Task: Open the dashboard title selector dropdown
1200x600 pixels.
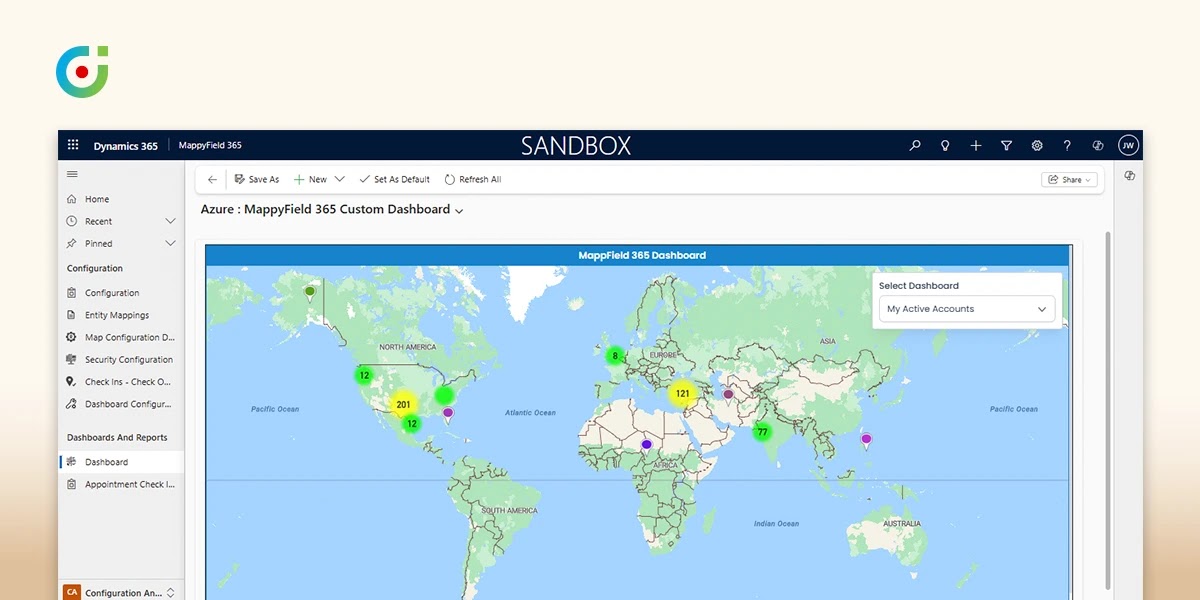Action: tap(459, 211)
